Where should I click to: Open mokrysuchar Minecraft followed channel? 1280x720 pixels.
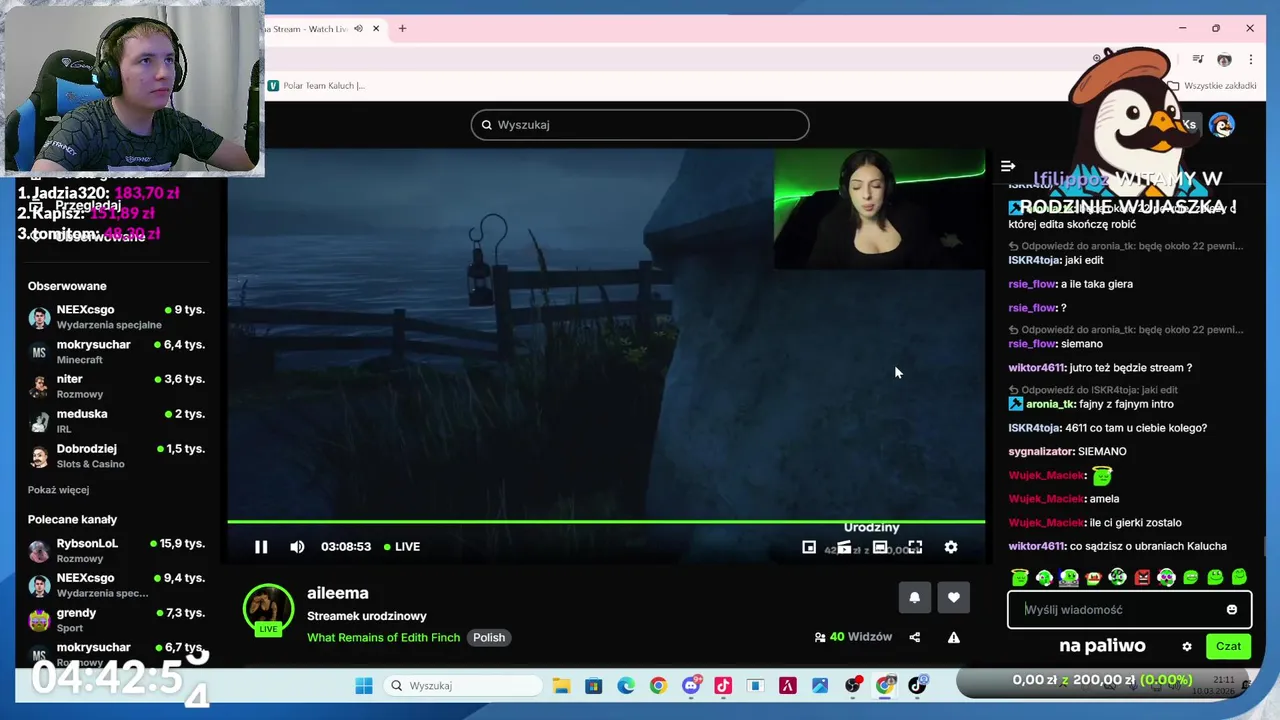coord(116,352)
